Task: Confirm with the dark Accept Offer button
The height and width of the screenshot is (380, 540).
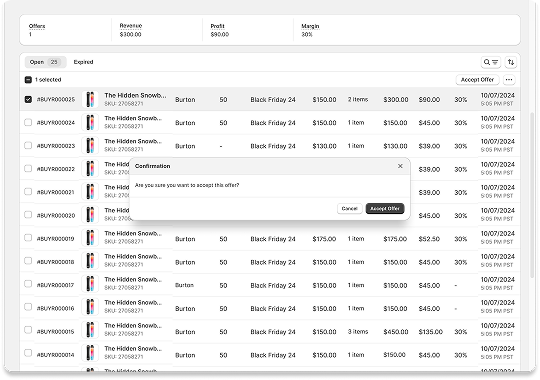Action: point(385,208)
